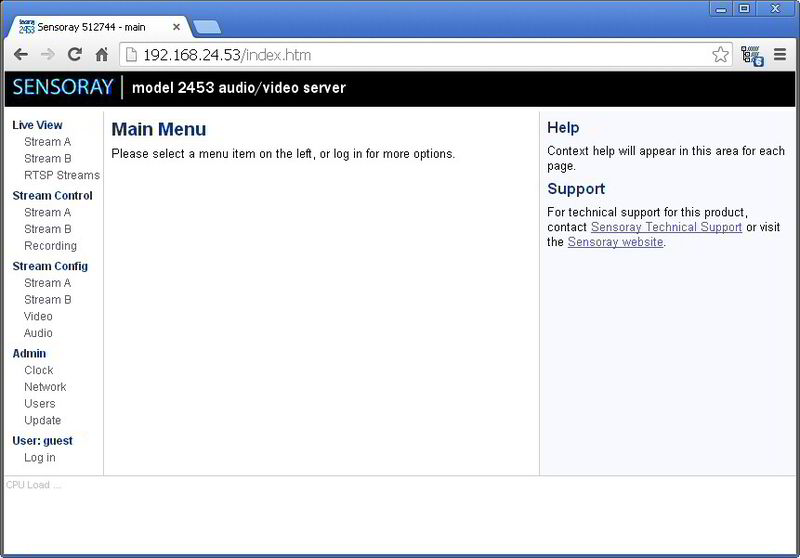800x558 pixels.
Task: Open Video under Stream Config
Action: click(x=38, y=316)
